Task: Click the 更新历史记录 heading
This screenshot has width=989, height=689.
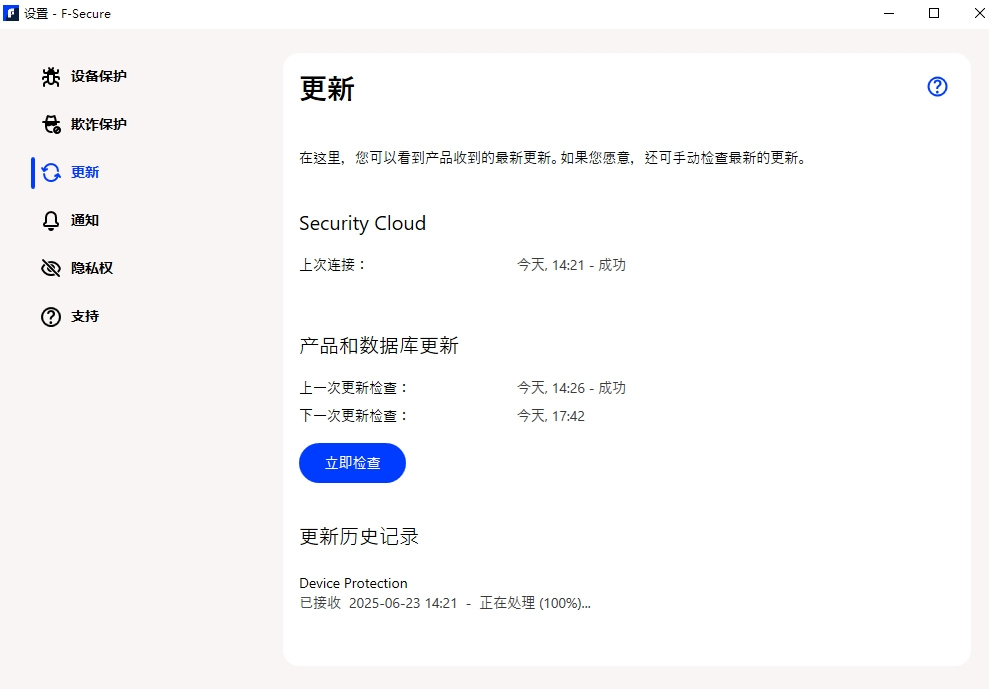Action: point(359,536)
